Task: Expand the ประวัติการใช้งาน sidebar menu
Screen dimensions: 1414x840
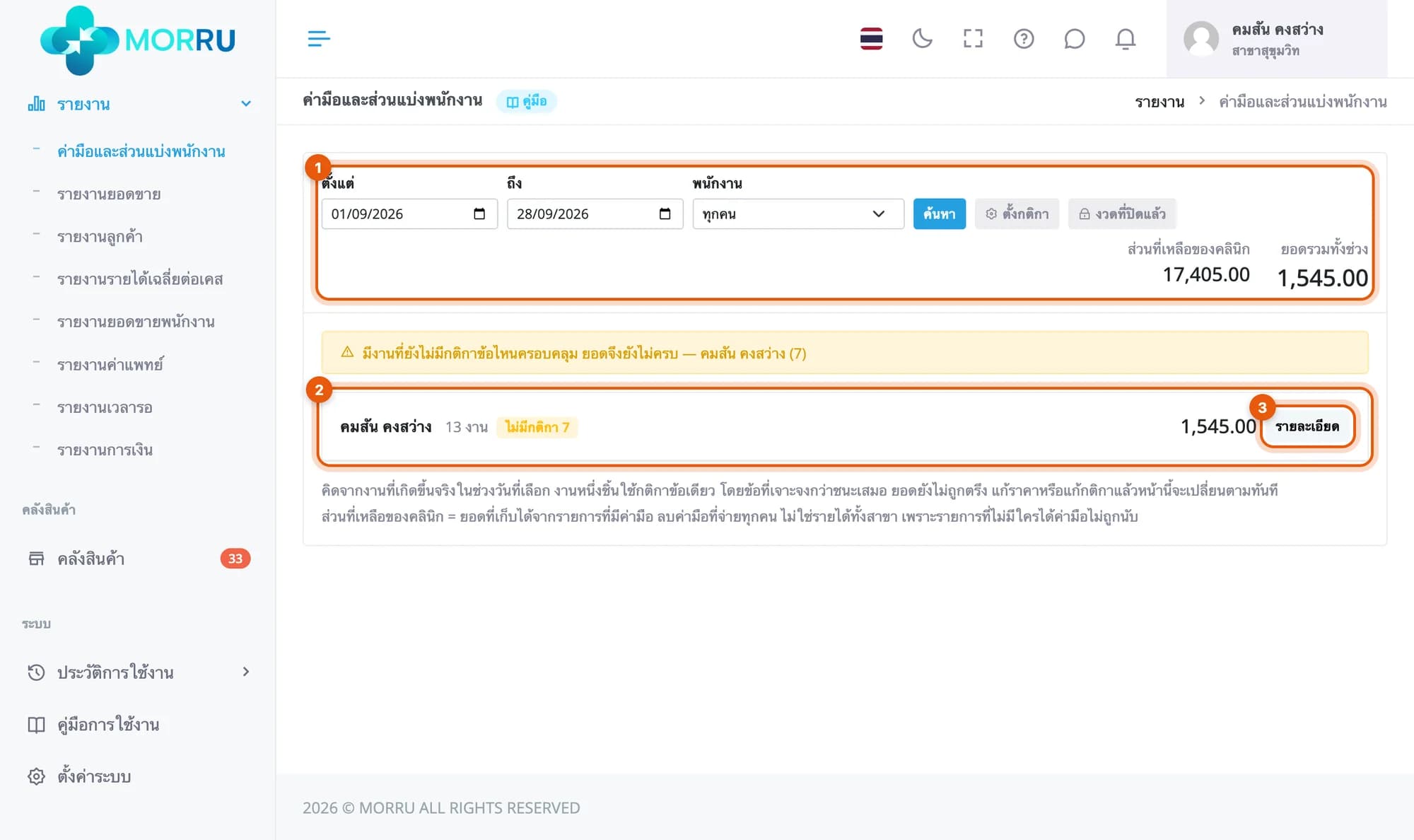Action: pyautogui.click(x=138, y=672)
